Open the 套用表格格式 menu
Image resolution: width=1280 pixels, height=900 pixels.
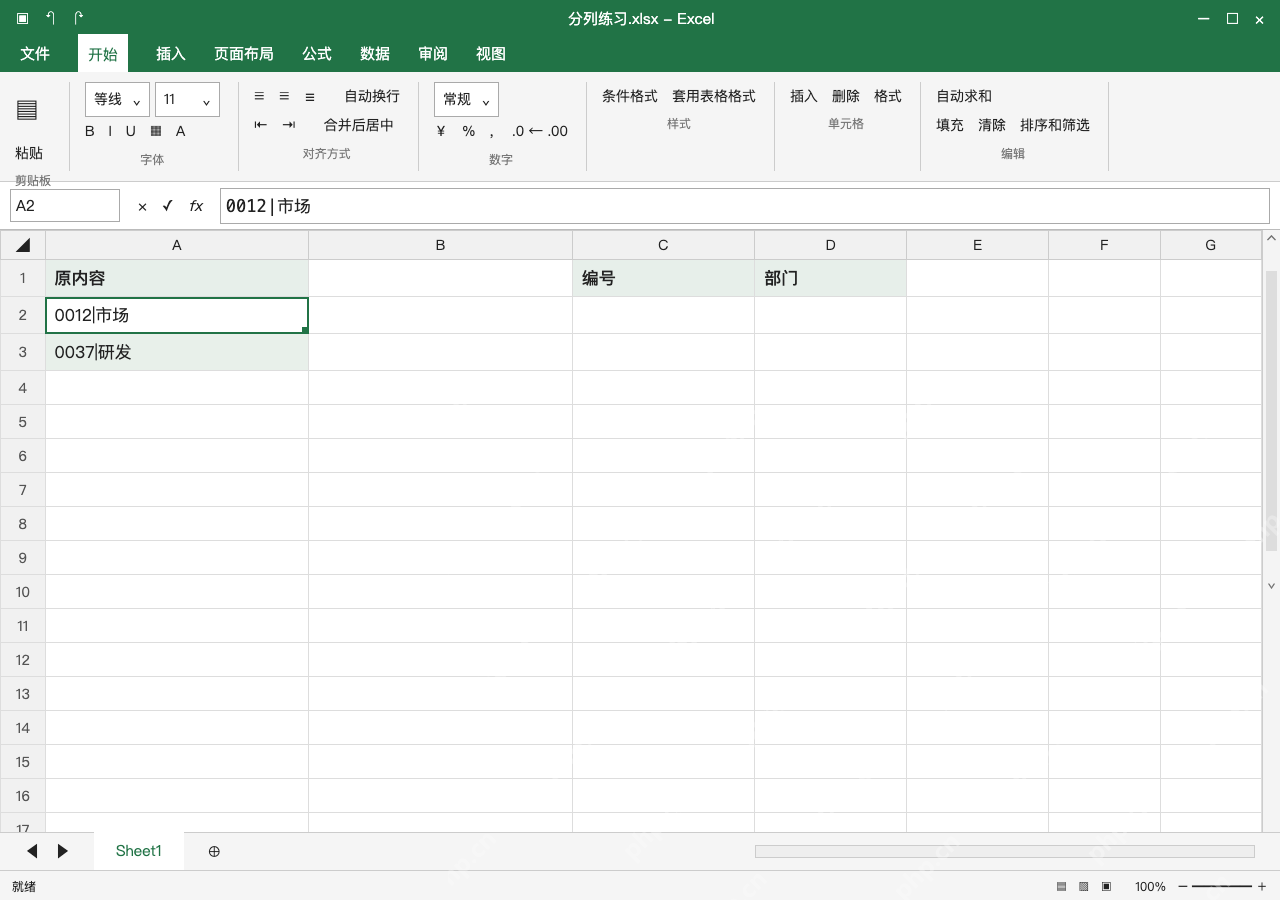click(714, 96)
